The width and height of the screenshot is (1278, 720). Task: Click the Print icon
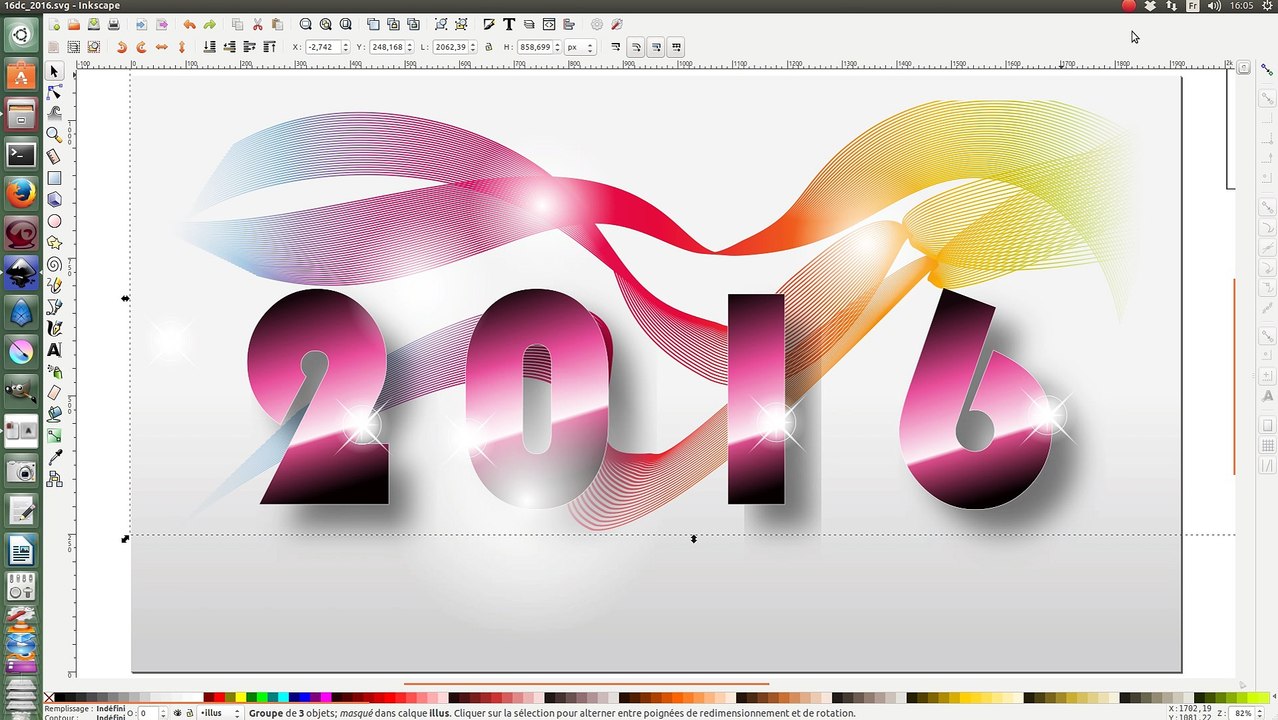pos(114,24)
